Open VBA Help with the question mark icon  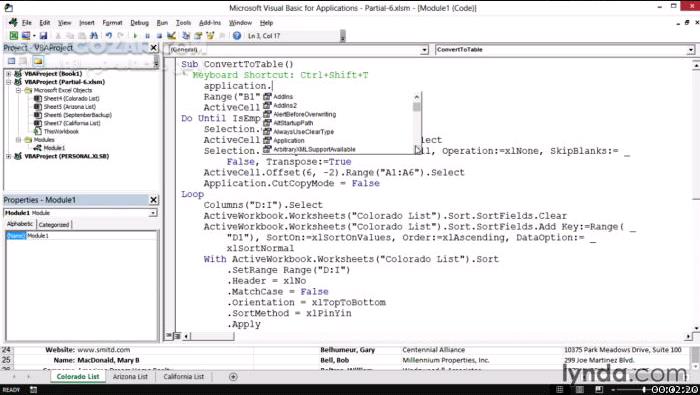237,36
